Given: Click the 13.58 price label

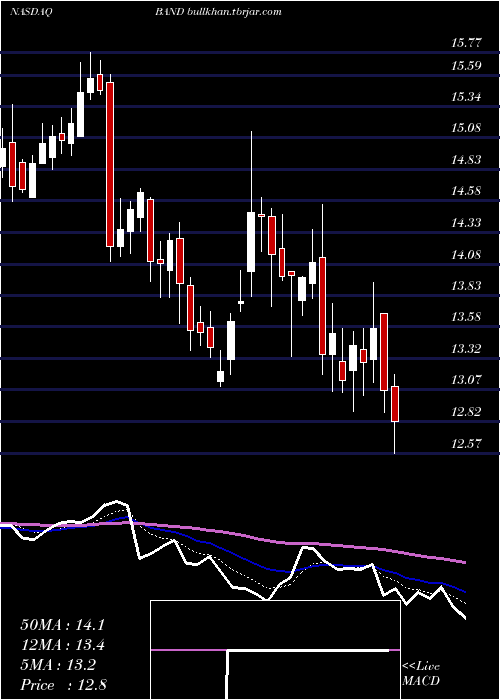Looking at the screenshot, I should pyautogui.click(x=467, y=317).
